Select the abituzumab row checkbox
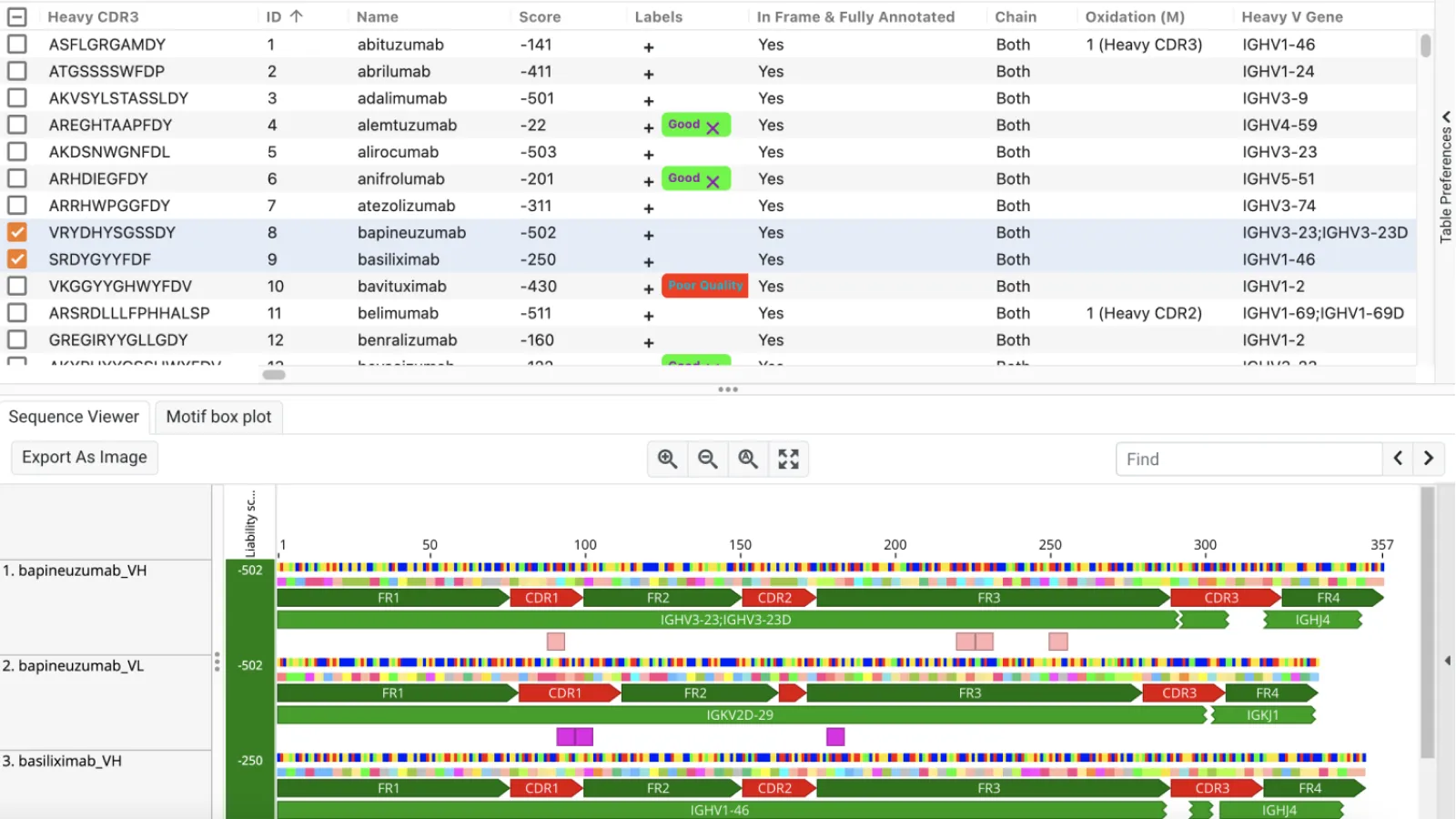The width and height of the screenshot is (1456, 819). [16, 44]
